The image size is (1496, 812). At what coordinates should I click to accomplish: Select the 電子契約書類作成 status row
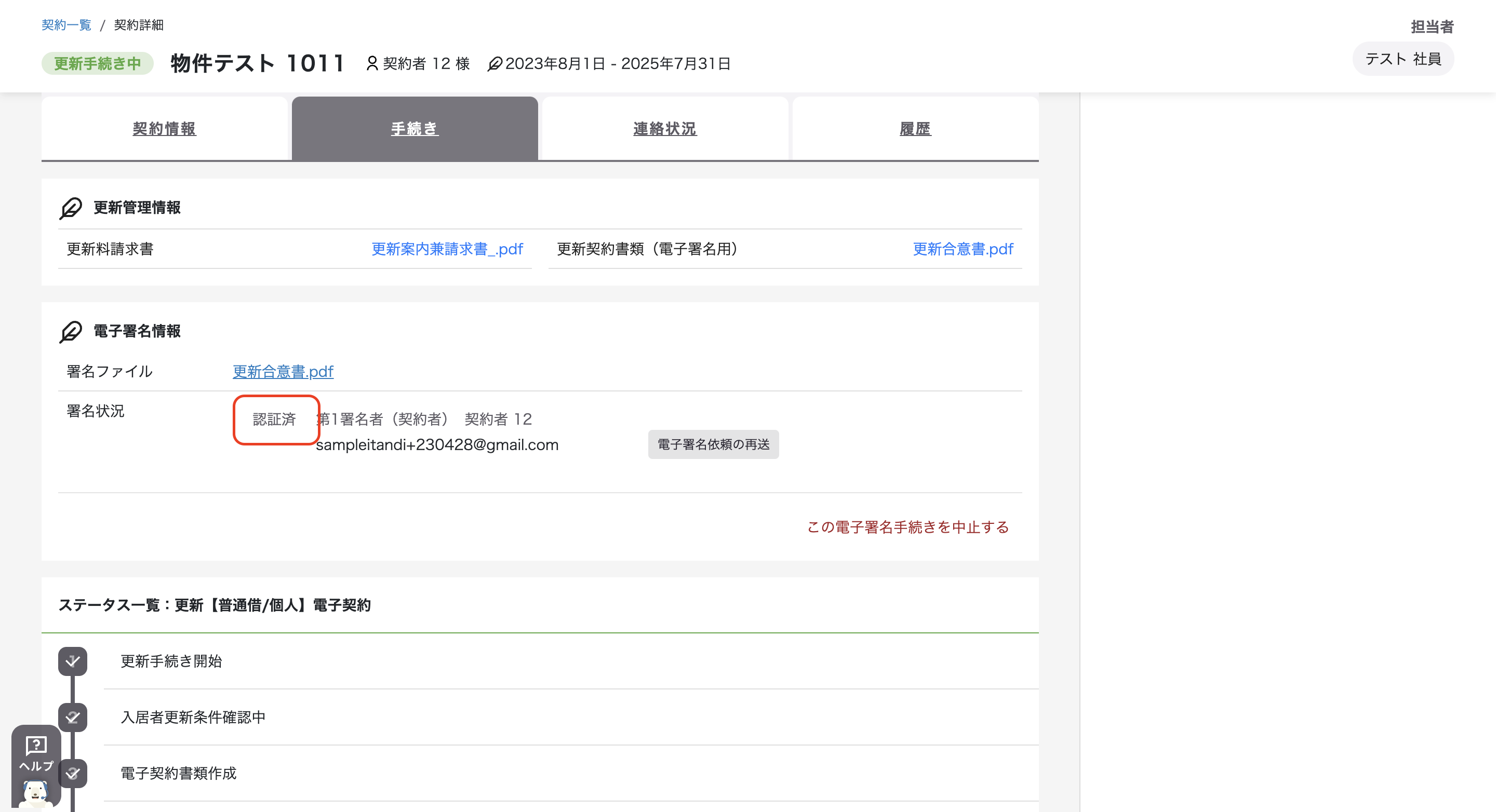(x=571, y=773)
